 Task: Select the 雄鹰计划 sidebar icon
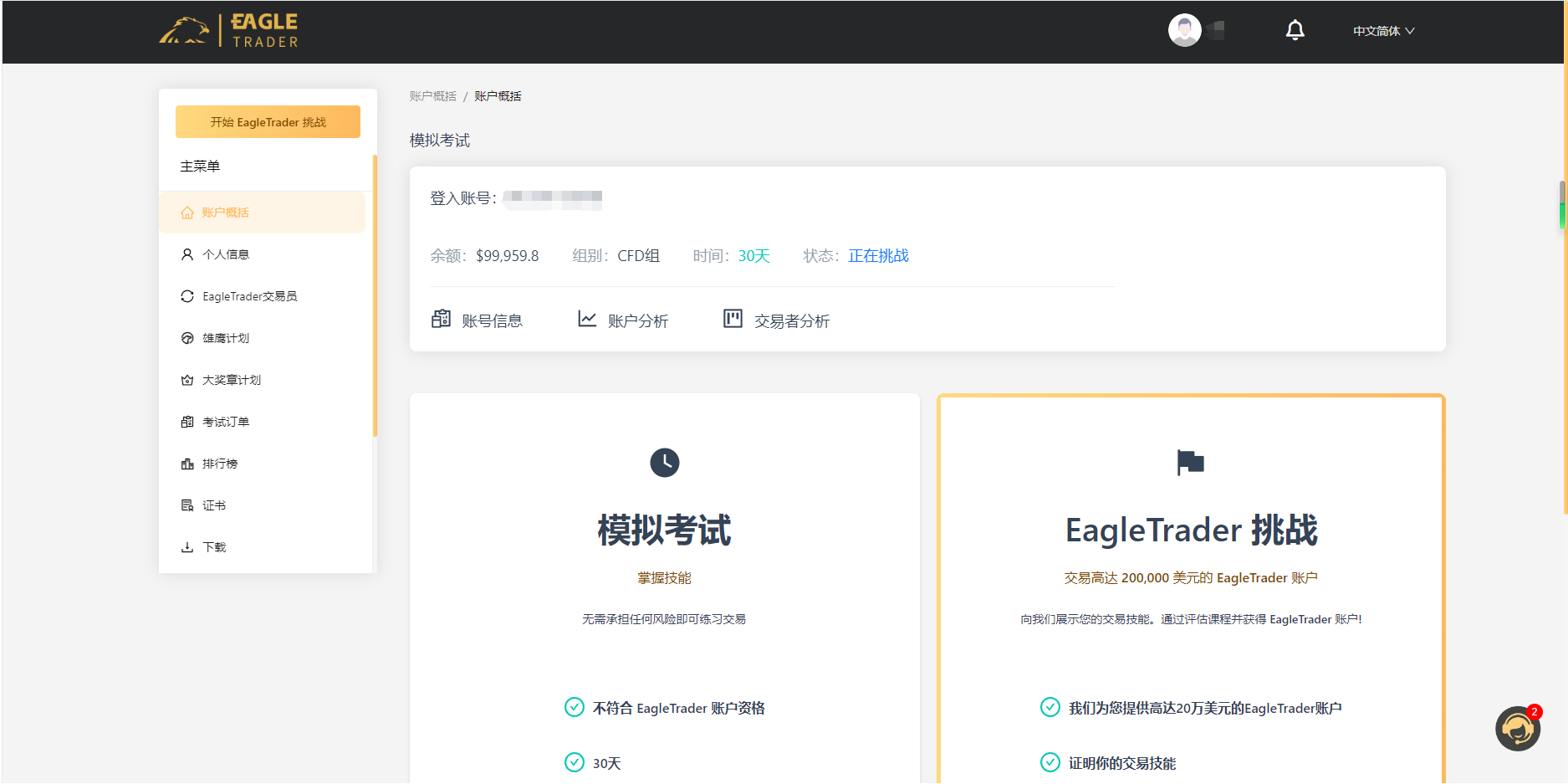coord(187,337)
